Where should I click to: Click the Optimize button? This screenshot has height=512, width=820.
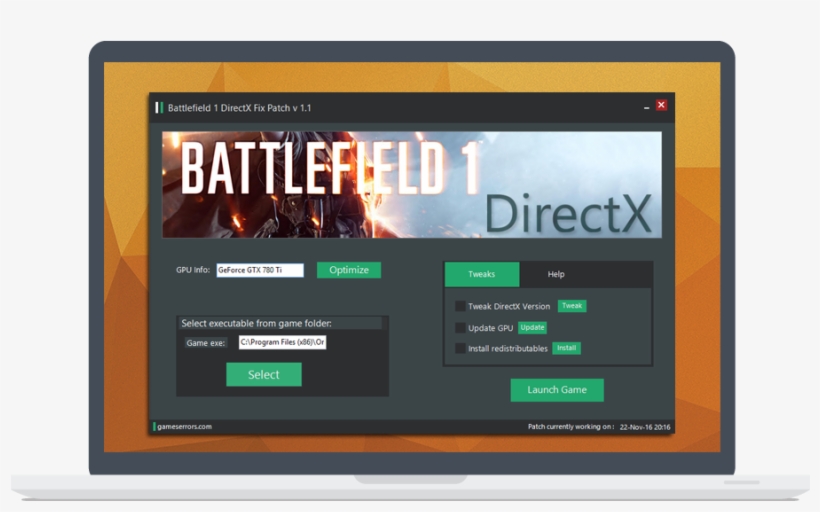(x=349, y=270)
